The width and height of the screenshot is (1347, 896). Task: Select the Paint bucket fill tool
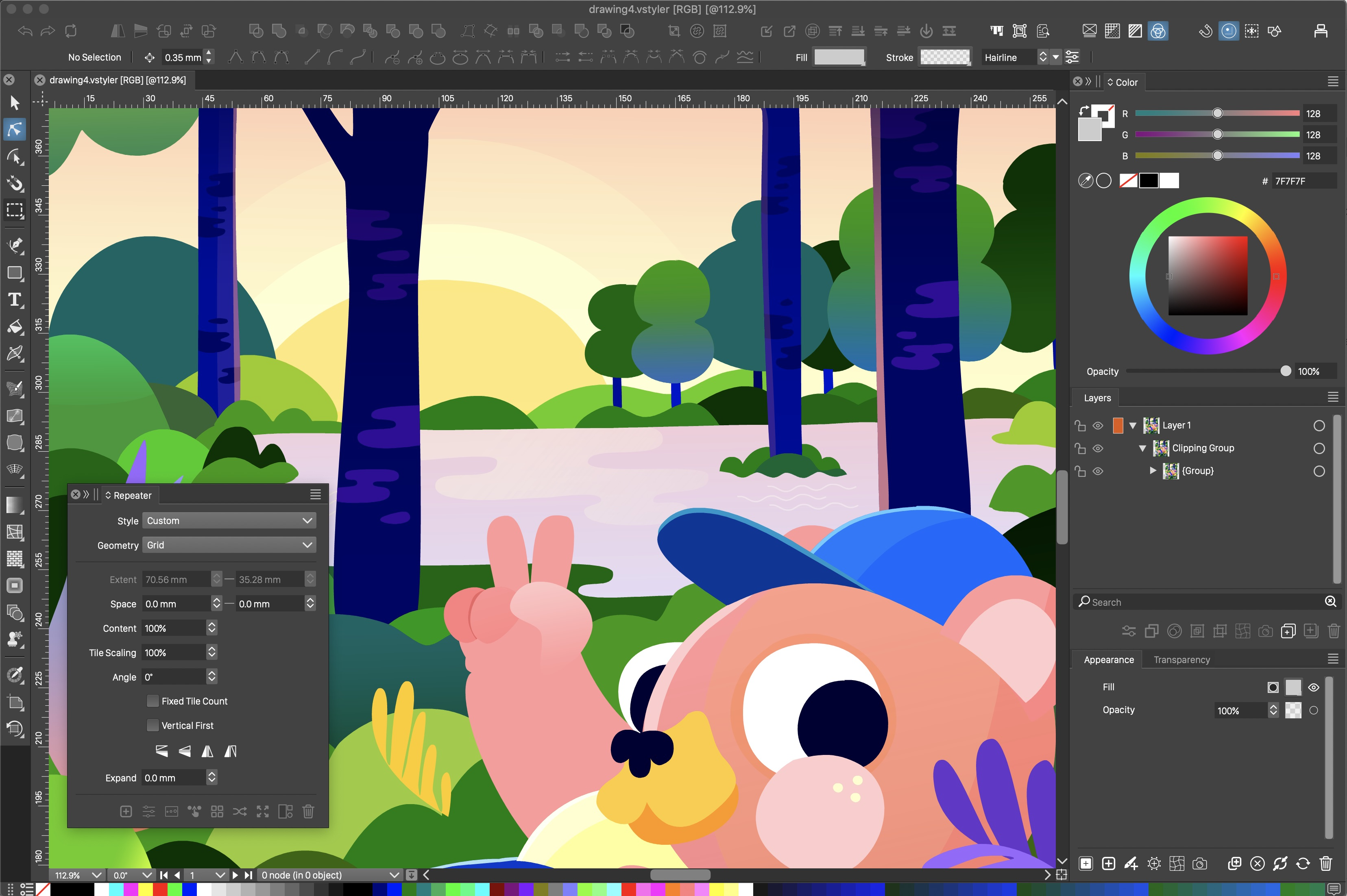click(15, 327)
